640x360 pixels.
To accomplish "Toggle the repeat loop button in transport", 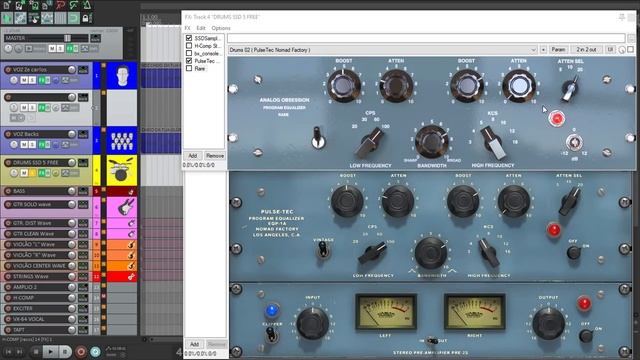I will tap(96, 351).
